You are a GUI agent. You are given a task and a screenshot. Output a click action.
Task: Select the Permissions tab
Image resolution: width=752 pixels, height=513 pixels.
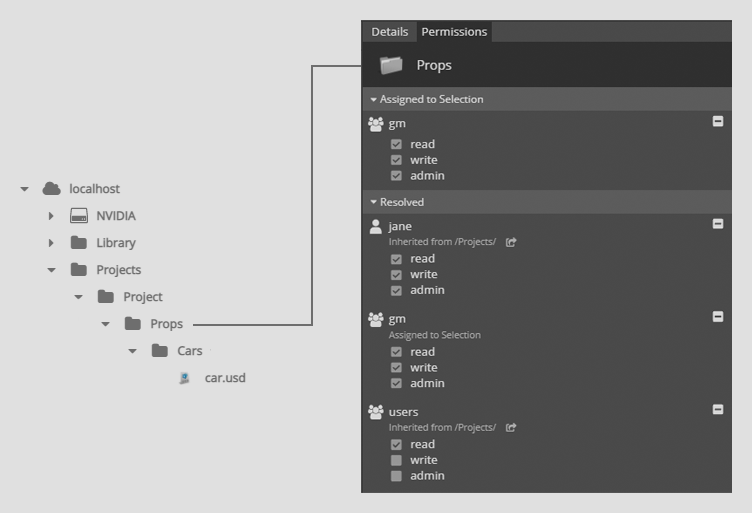454,32
